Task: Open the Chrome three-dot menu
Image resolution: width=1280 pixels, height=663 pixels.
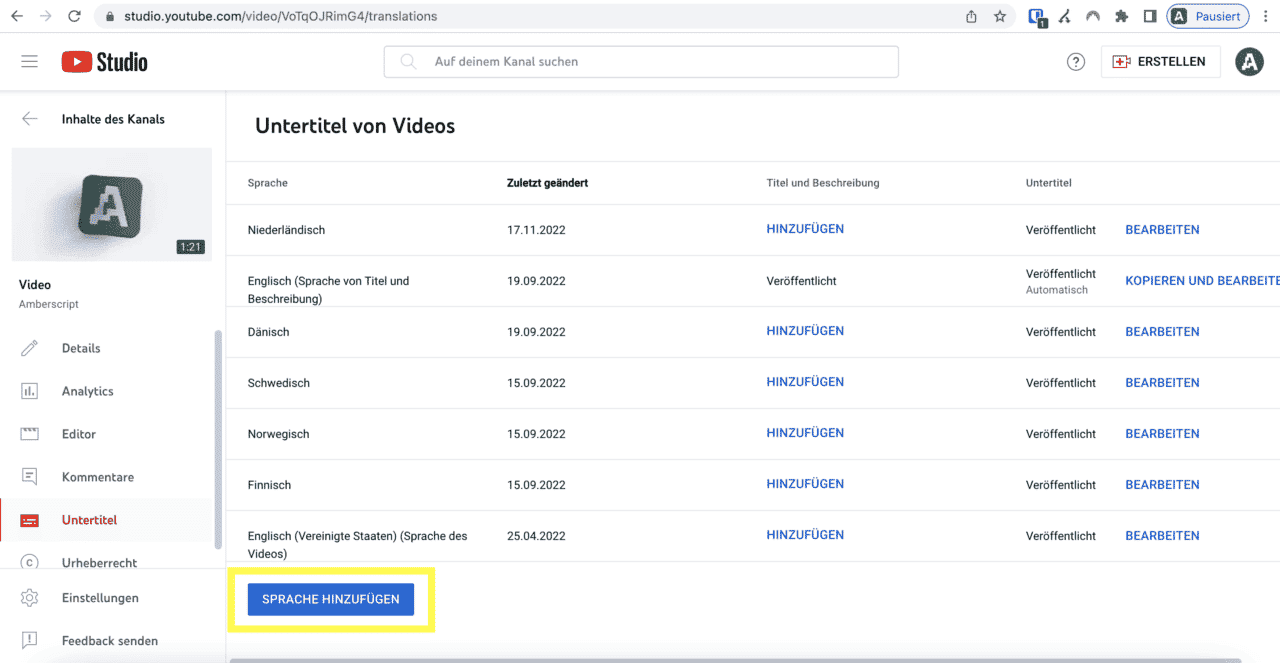Action: coord(1266,16)
